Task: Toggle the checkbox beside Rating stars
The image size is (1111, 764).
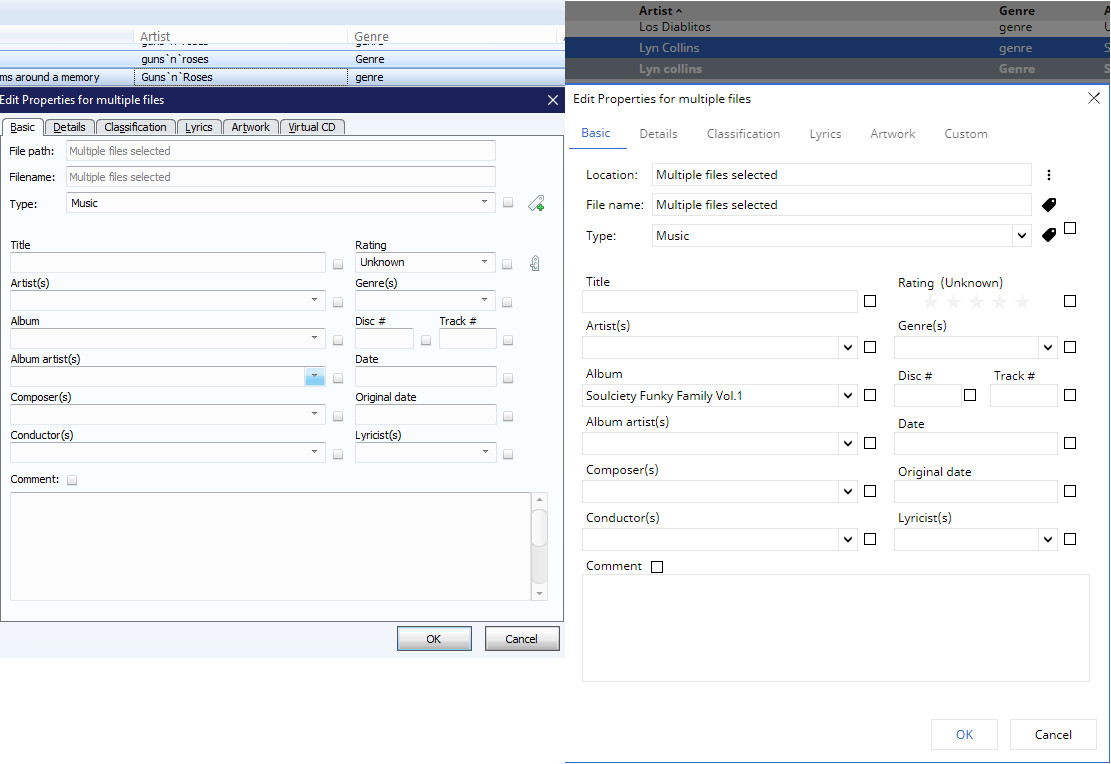Action: [x=1070, y=301]
